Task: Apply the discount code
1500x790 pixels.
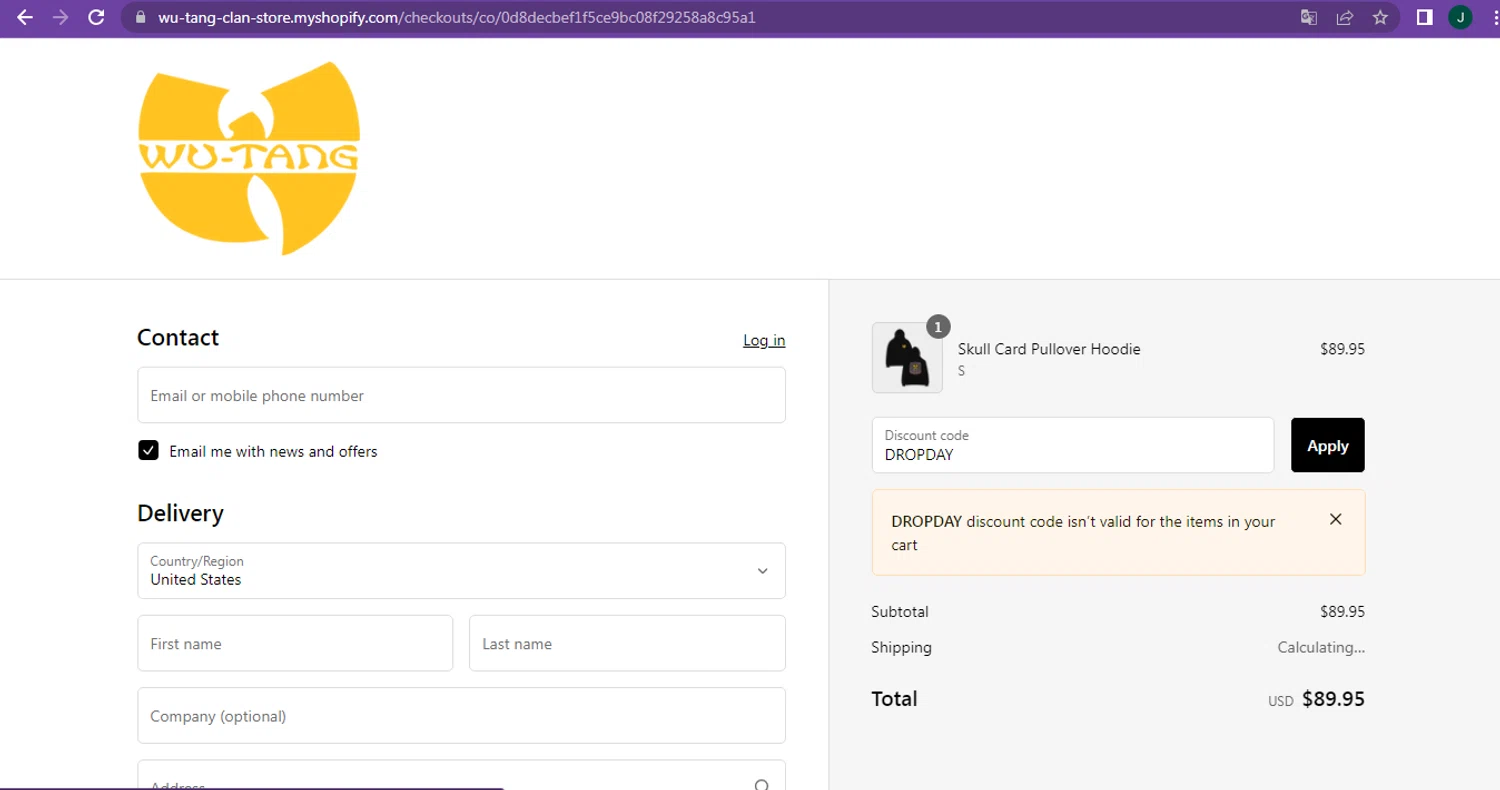Action: (x=1328, y=445)
